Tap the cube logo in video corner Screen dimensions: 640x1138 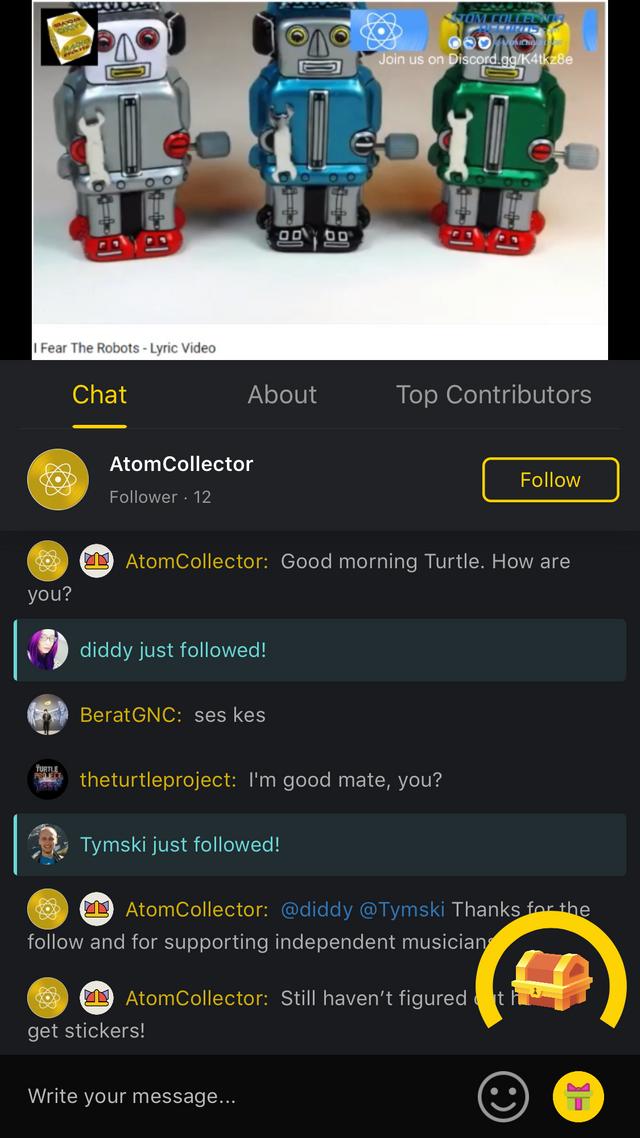pos(69,36)
